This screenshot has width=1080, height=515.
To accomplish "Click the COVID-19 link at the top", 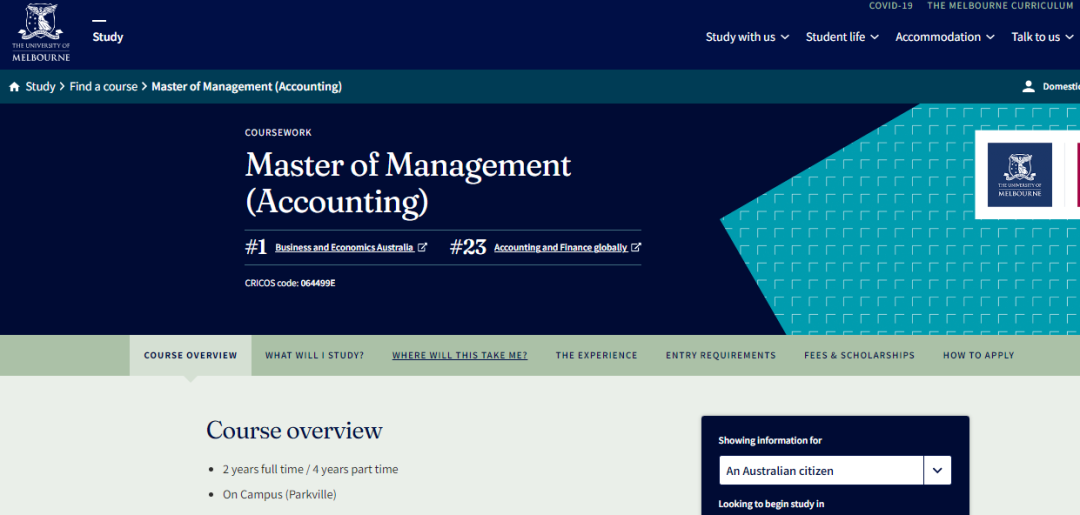I will [x=890, y=6].
